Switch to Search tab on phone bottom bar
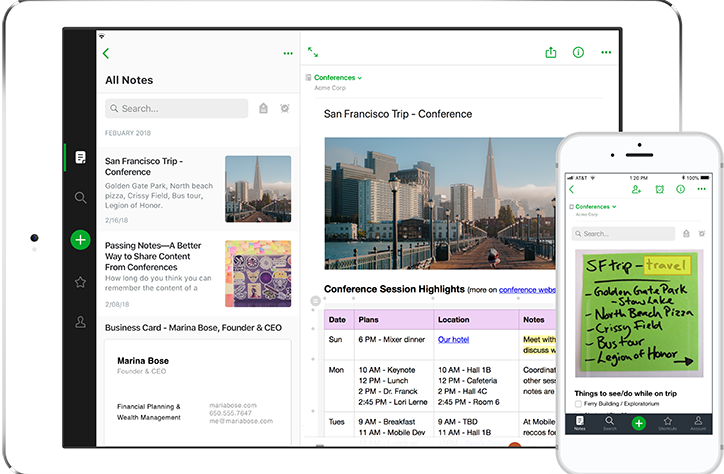 point(609,423)
